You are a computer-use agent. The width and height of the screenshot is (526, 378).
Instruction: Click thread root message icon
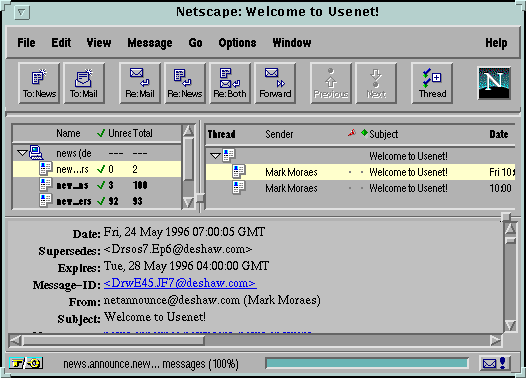[x=229, y=155]
